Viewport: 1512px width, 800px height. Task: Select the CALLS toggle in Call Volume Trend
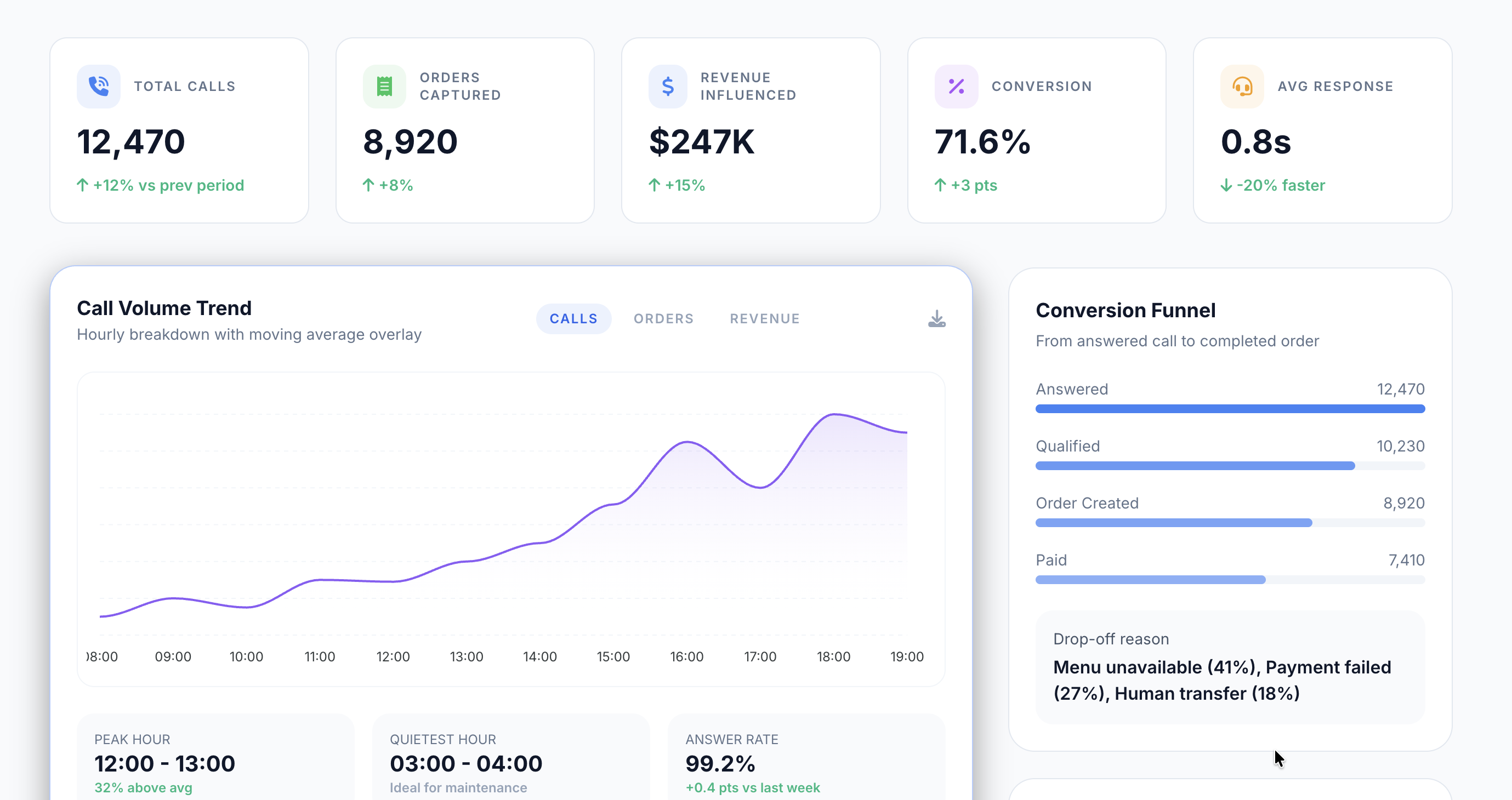[x=573, y=318]
